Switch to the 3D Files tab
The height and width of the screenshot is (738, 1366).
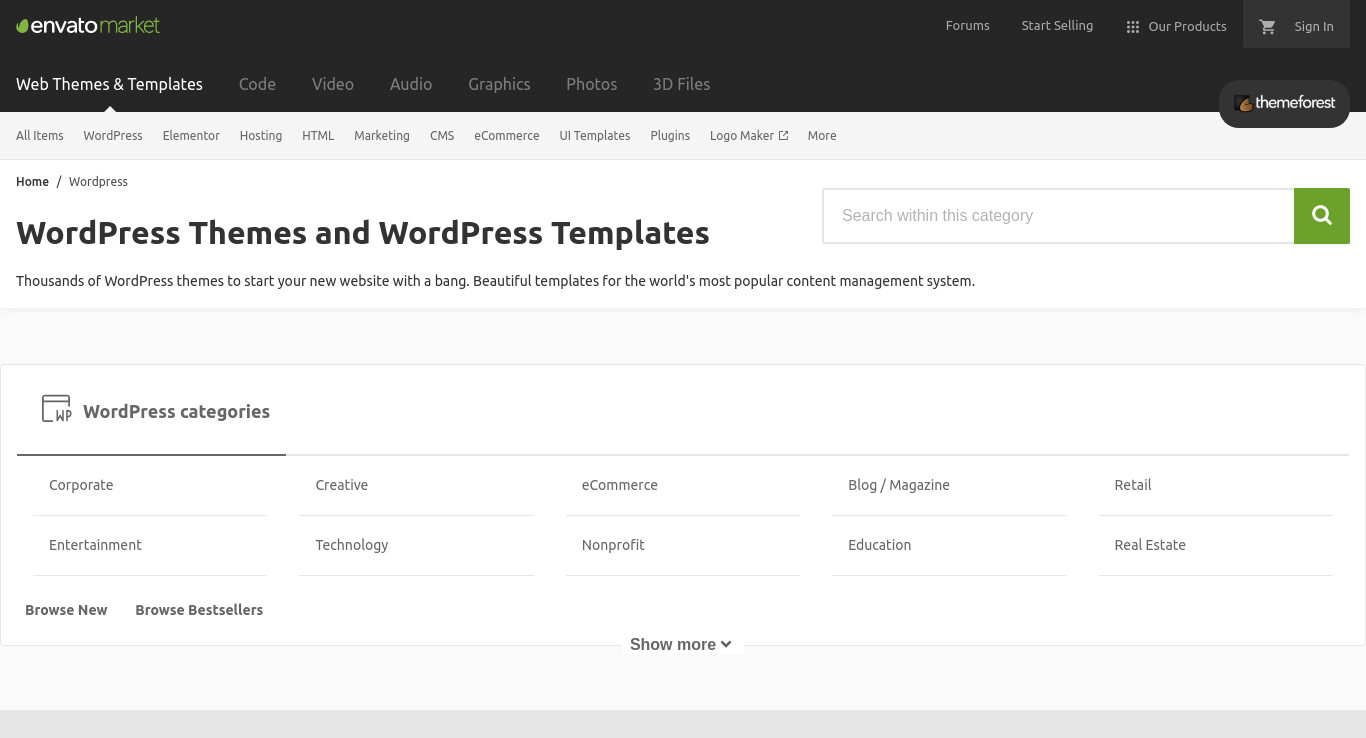682,84
